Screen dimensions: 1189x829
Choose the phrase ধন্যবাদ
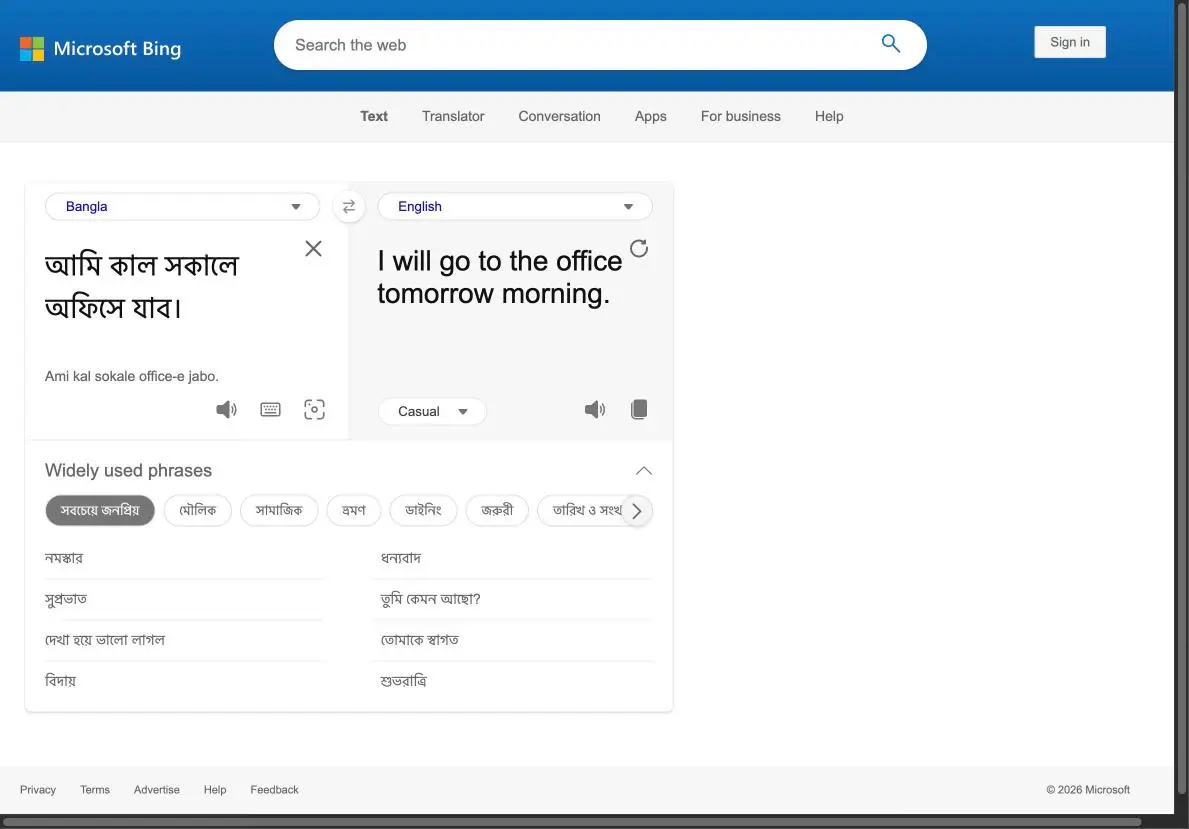pos(400,558)
